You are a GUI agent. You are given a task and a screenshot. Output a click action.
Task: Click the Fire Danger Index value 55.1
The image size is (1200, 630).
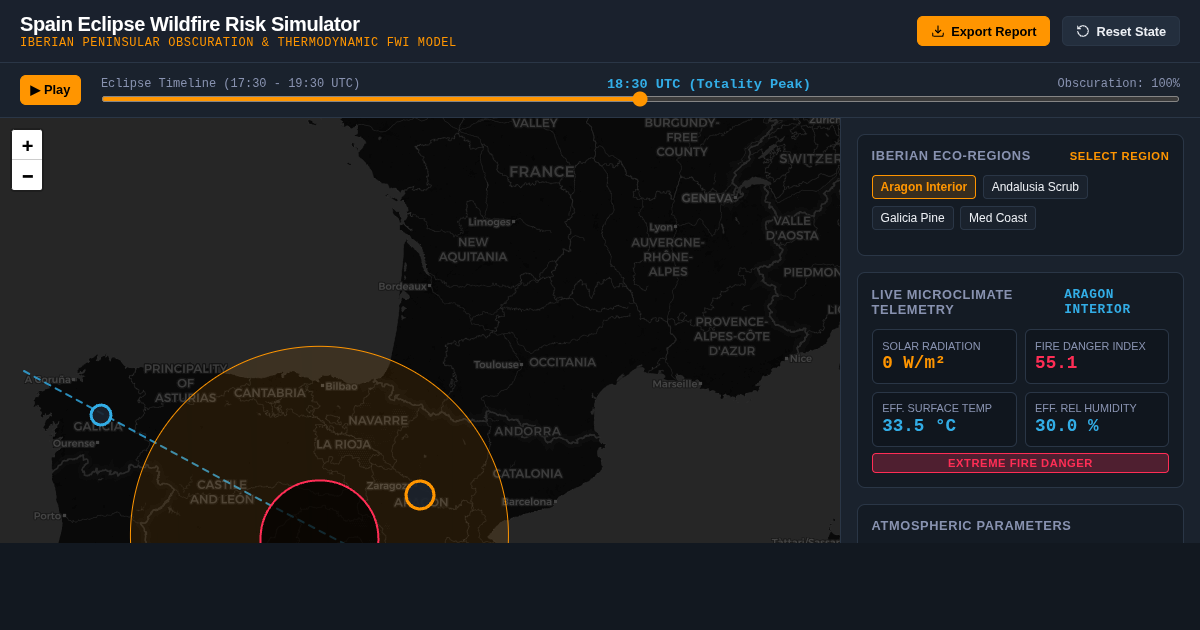(x=1056, y=363)
